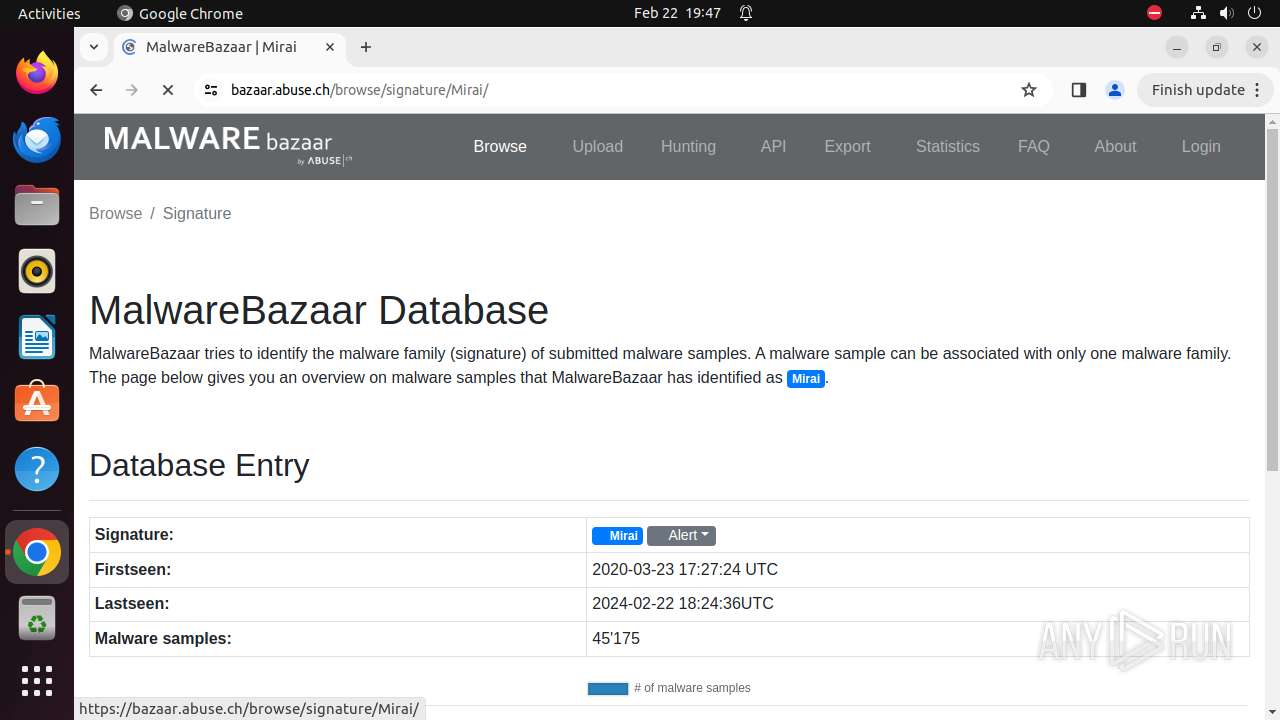Open the Help dock icon
Image resolution: width=1280 pixels, height=720 pixels.
click(x=37, y=469)
